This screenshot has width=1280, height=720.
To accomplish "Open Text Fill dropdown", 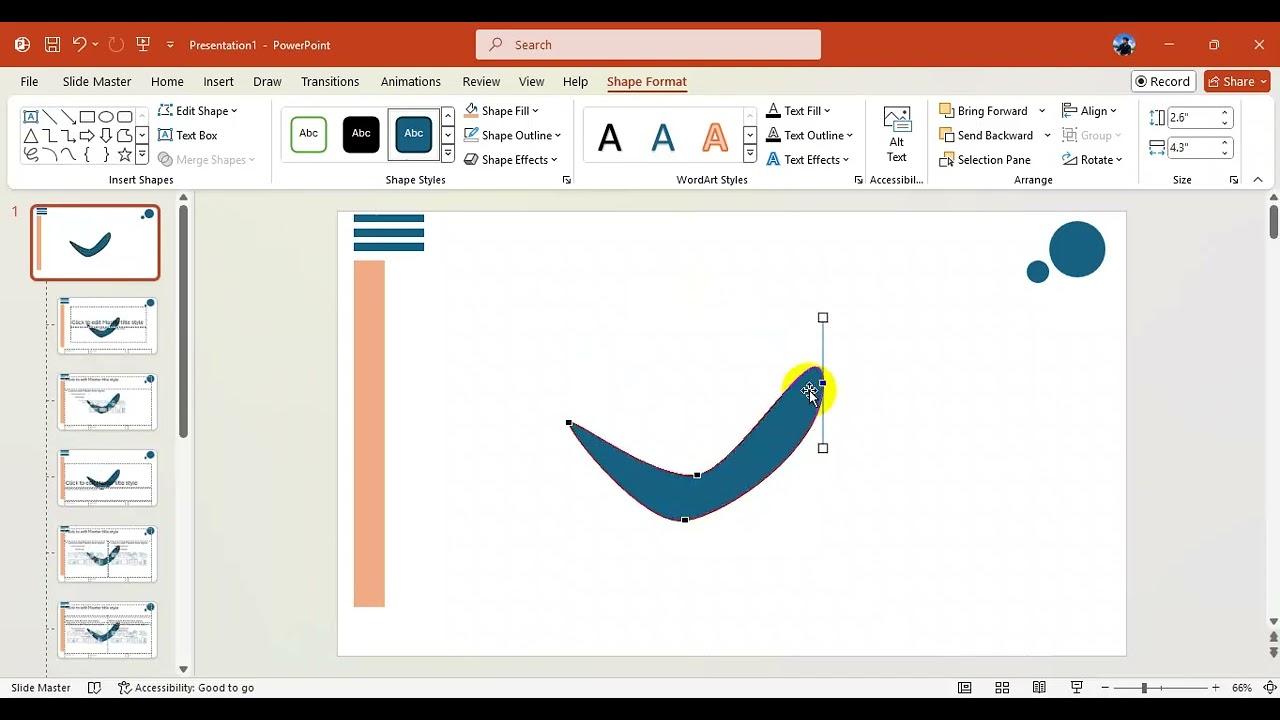I will tap(798, 111).
